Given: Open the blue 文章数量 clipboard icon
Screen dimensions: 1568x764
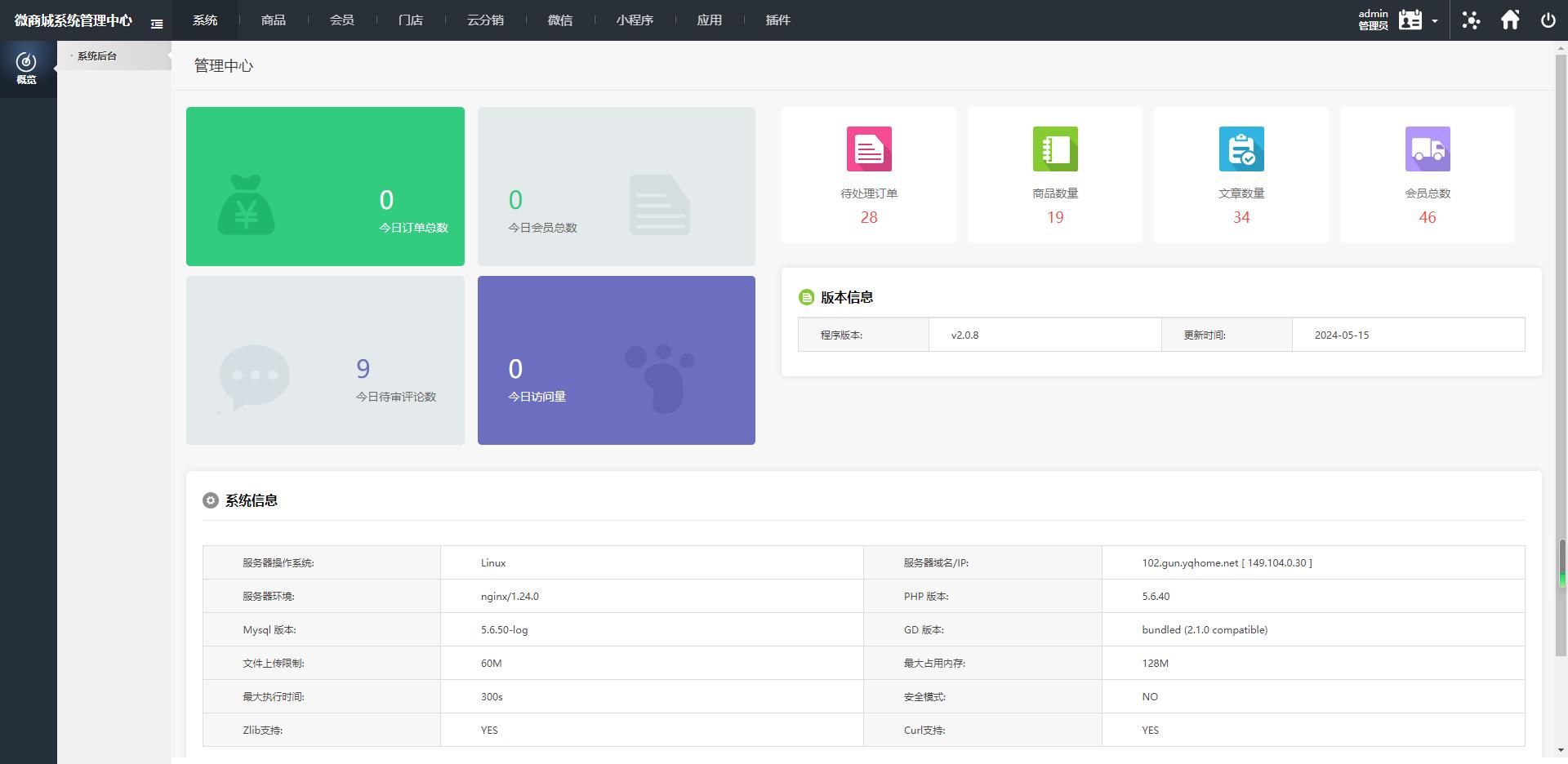Looking at the screenshot, I should click(1241, 149).
